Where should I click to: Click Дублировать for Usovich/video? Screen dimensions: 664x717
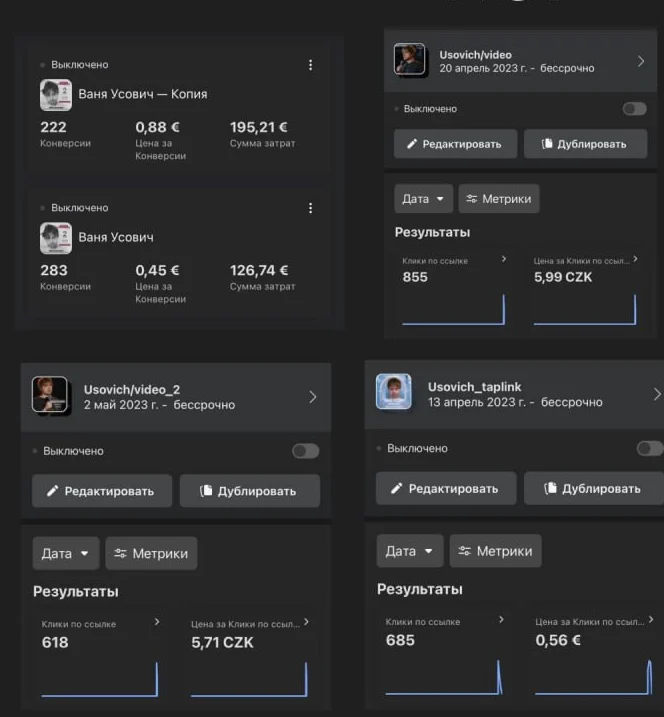586,144
